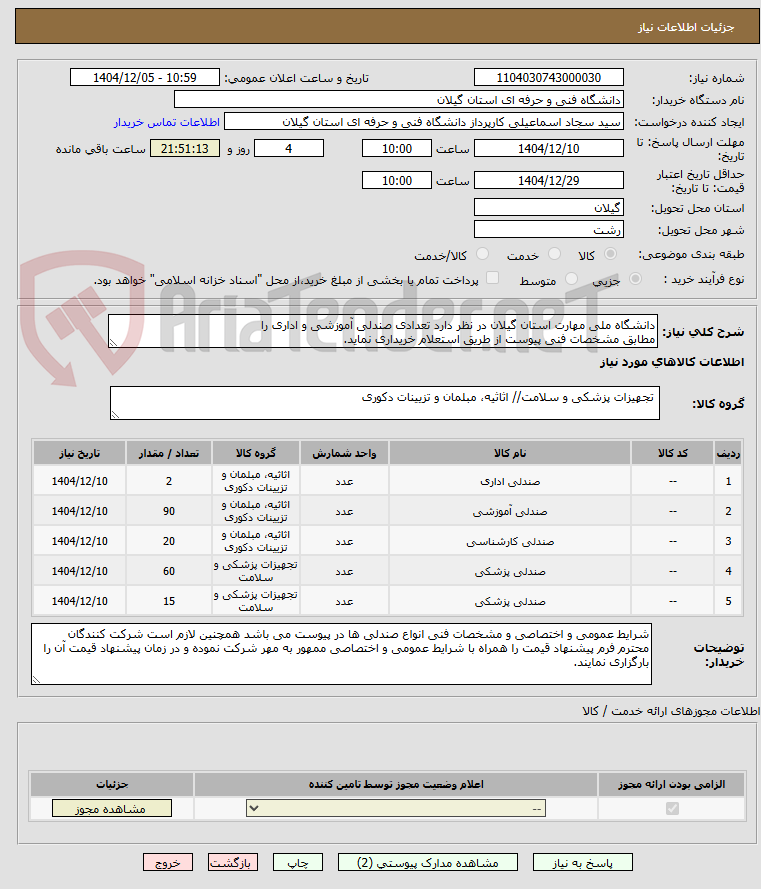
Task: Click quantity 15 in the table
Action: click(x=169, y=602)
